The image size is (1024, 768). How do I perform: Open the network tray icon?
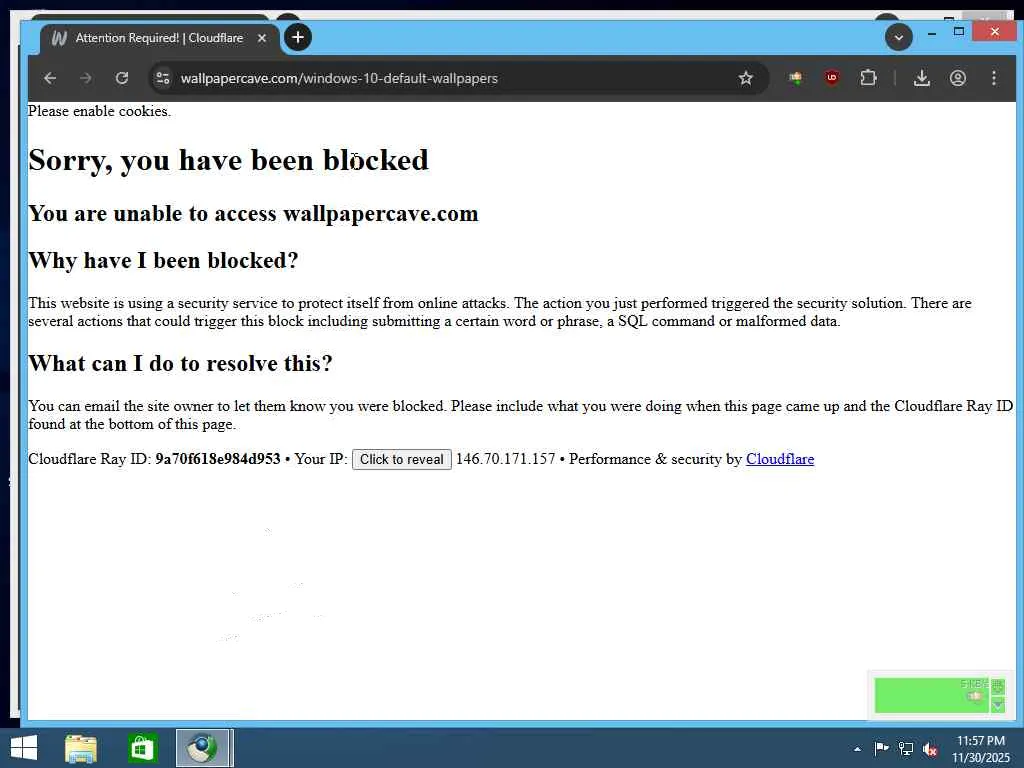coord(906,749)
